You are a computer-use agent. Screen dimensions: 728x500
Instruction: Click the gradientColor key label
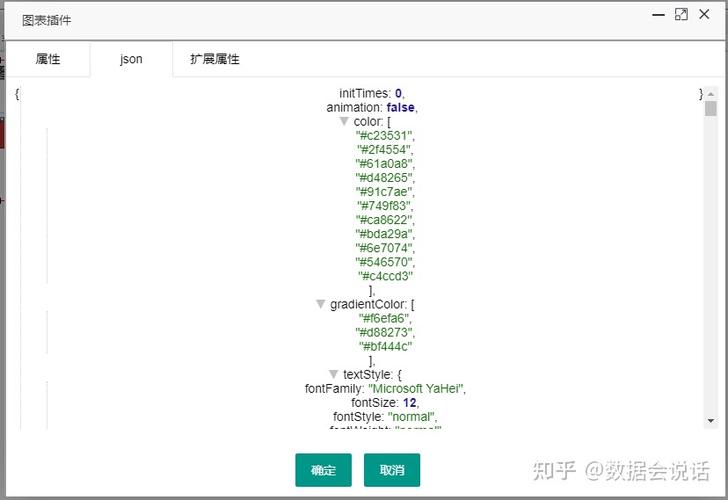[368, 304]
